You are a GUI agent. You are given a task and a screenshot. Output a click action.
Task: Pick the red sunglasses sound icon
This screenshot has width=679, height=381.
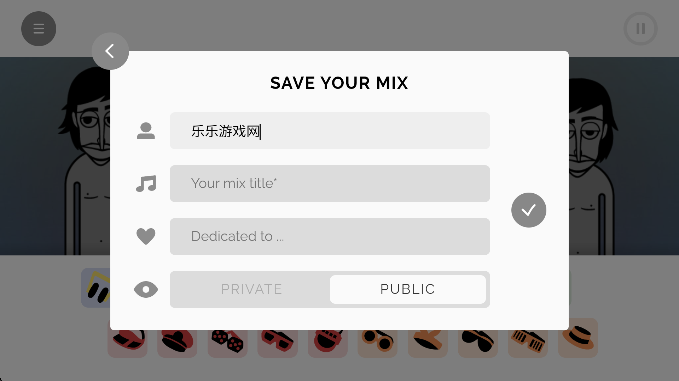[x=278, y=341]
